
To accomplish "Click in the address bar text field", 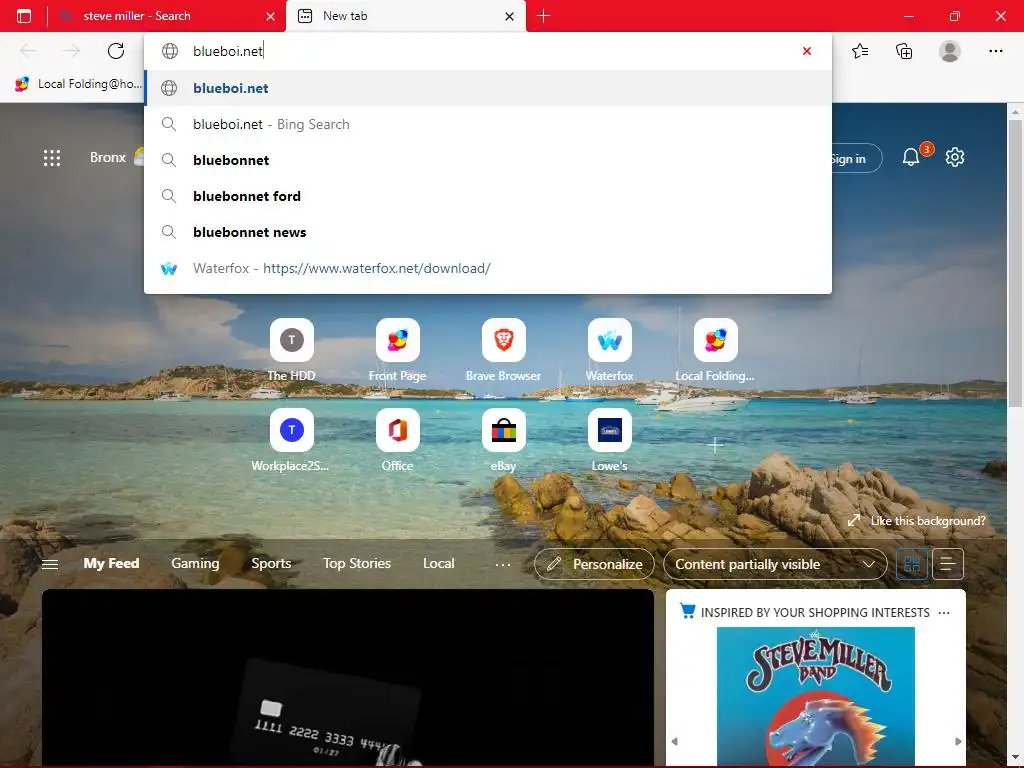I will point(490,51).
